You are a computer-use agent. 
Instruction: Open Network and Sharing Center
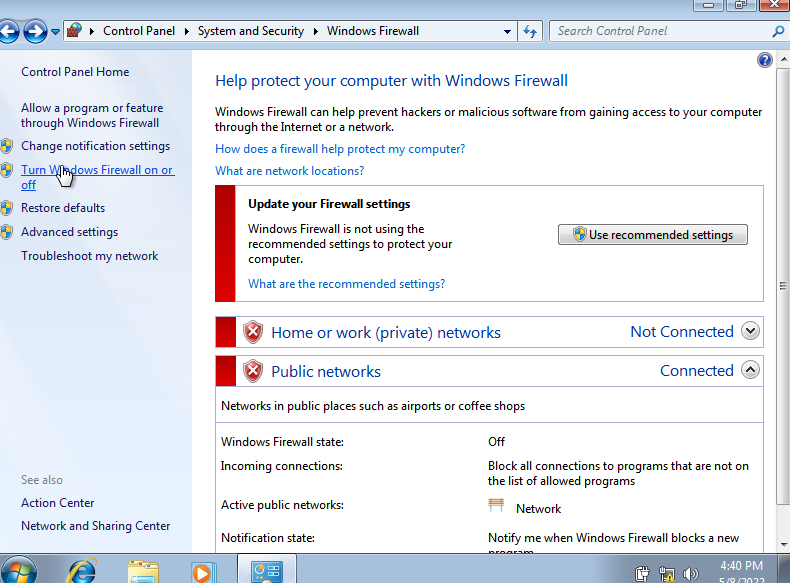pyautogui.click(x=96, y=526)
